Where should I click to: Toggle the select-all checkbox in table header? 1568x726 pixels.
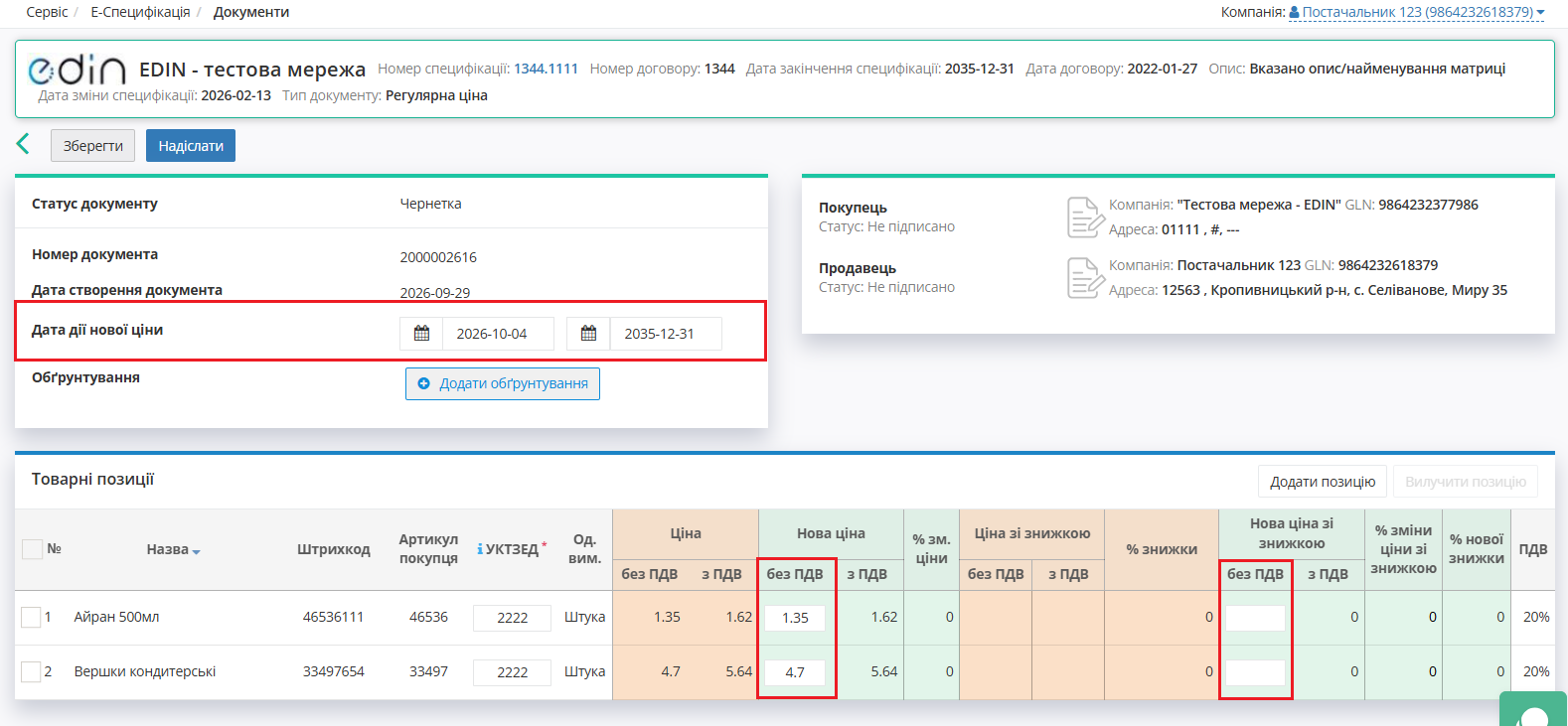tap(32, 549)
